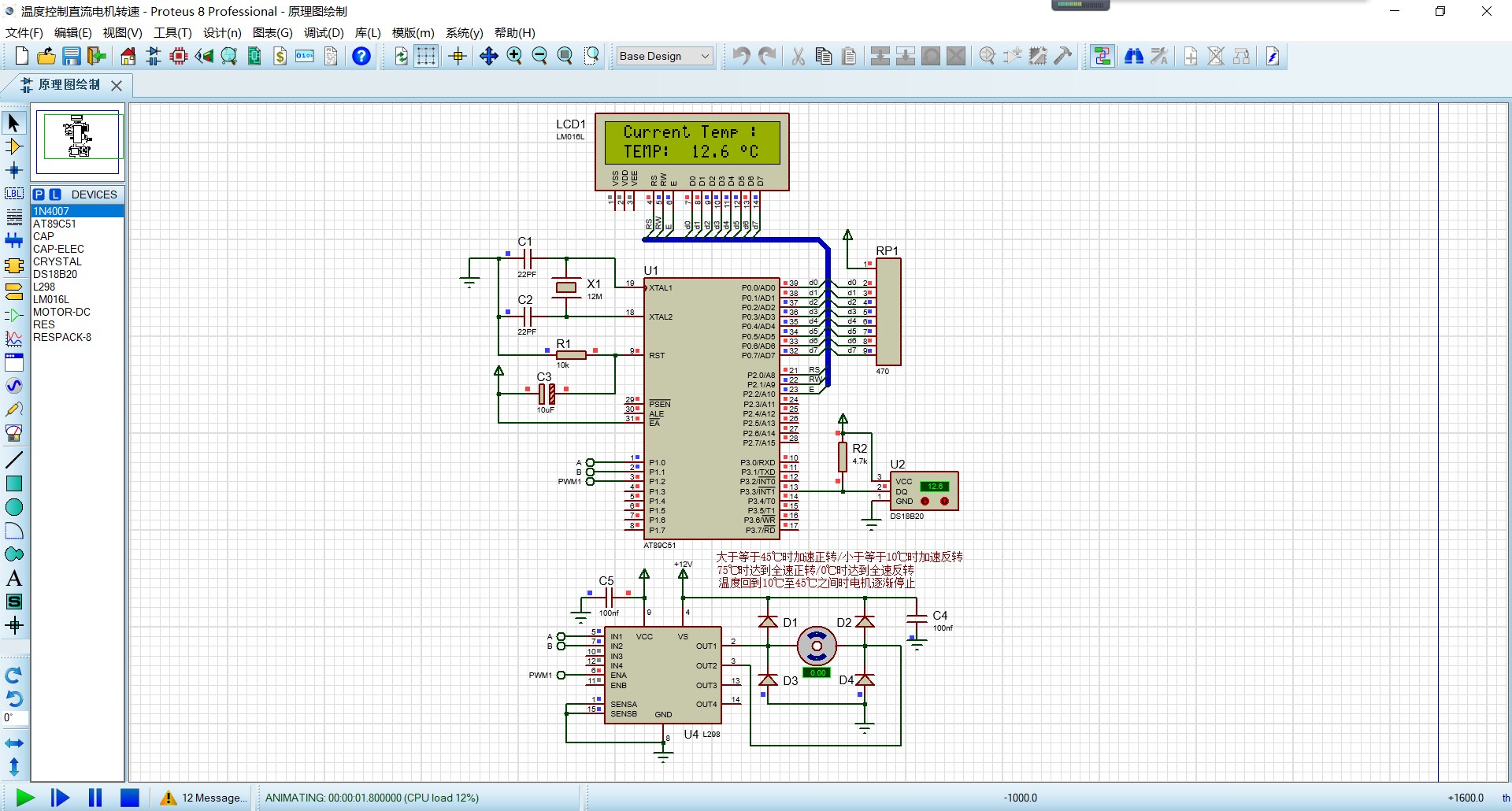Image resolution: width=1512 pixels, height=811 pixels.
Task: Stop the simulation
Action: coord(130,798)
